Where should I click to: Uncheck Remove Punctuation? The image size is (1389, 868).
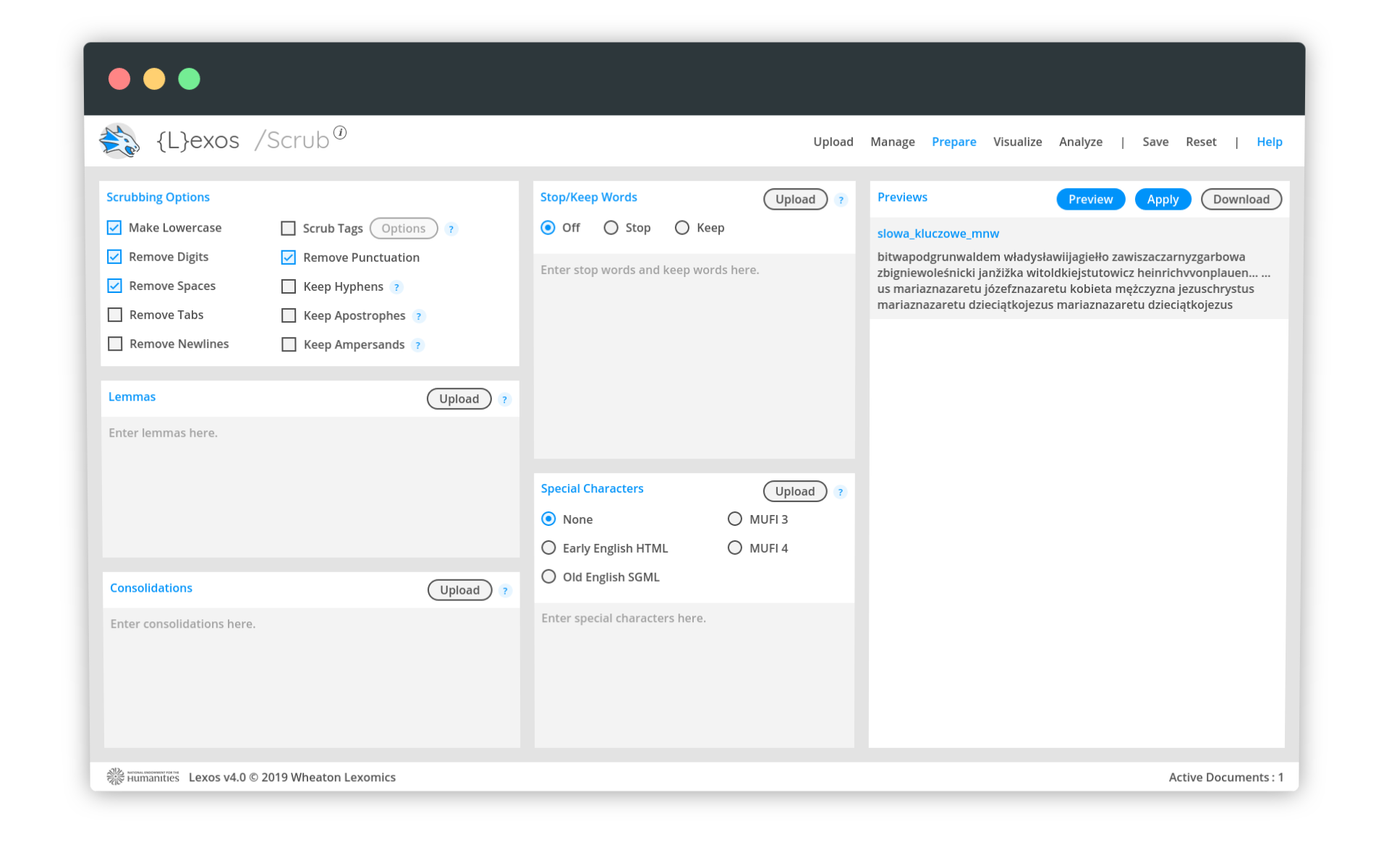click(x=289, y=258)
